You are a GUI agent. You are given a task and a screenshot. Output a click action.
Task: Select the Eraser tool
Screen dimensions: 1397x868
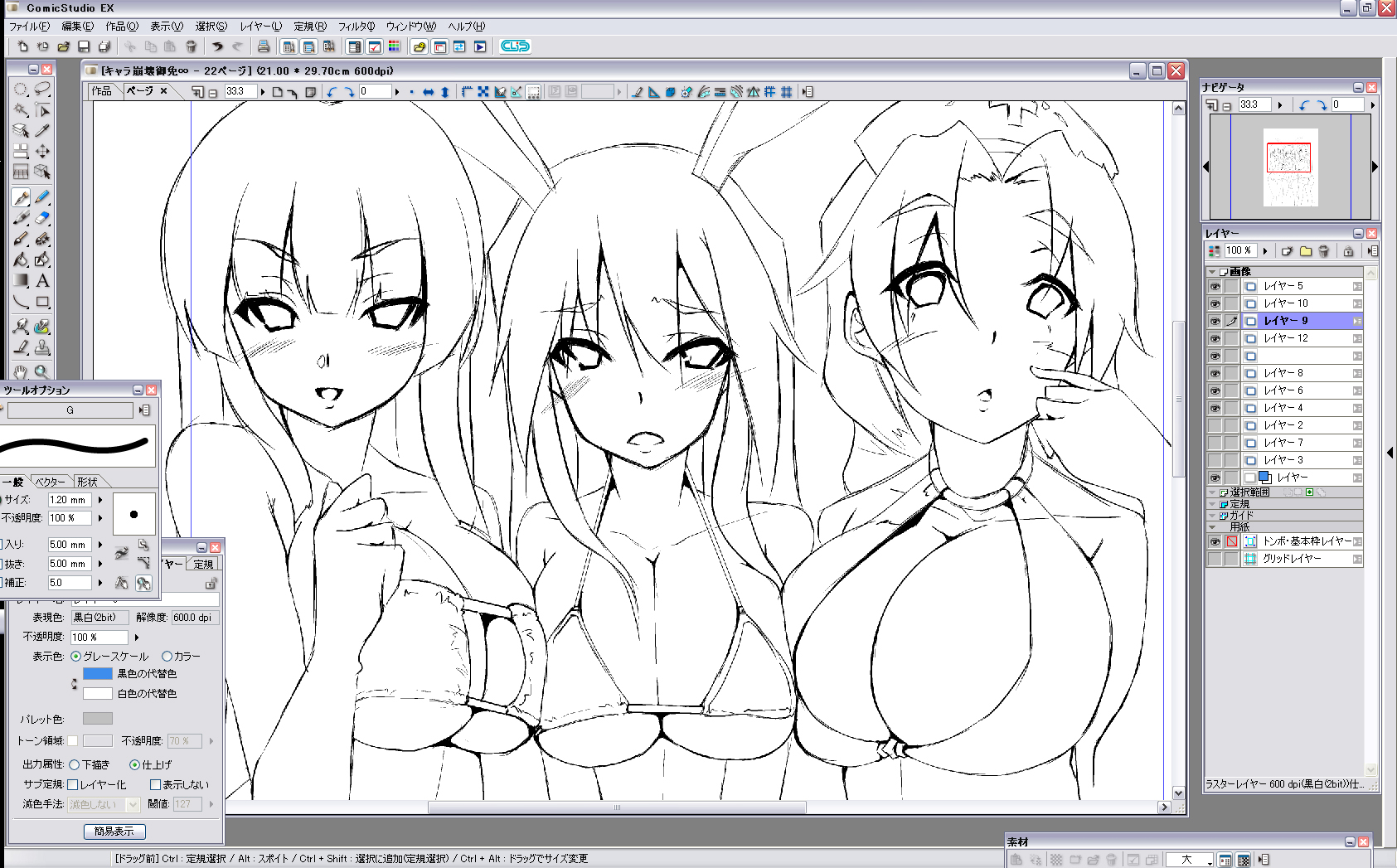tap(42, 218)
